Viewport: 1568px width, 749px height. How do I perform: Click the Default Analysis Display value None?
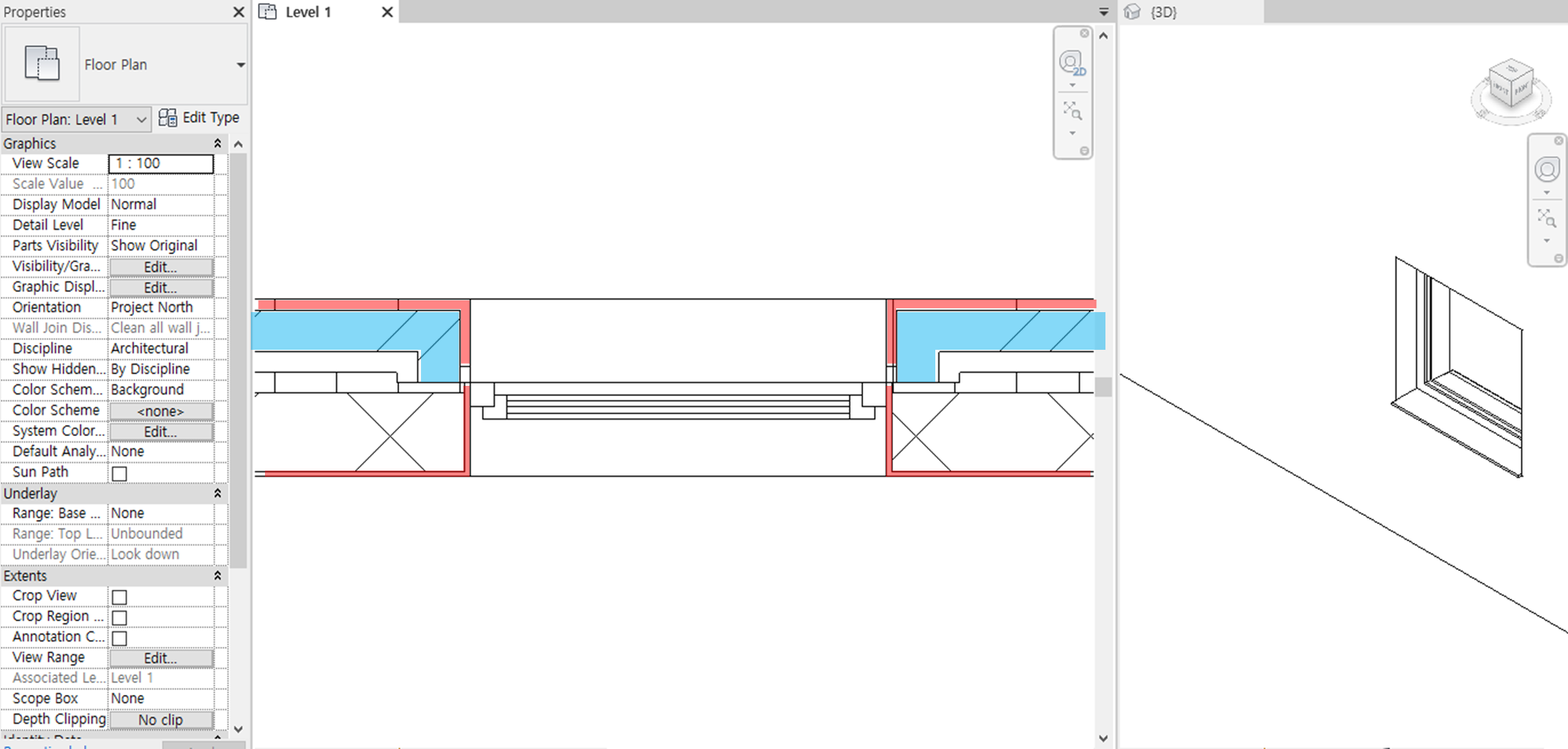tap(161, 452)
